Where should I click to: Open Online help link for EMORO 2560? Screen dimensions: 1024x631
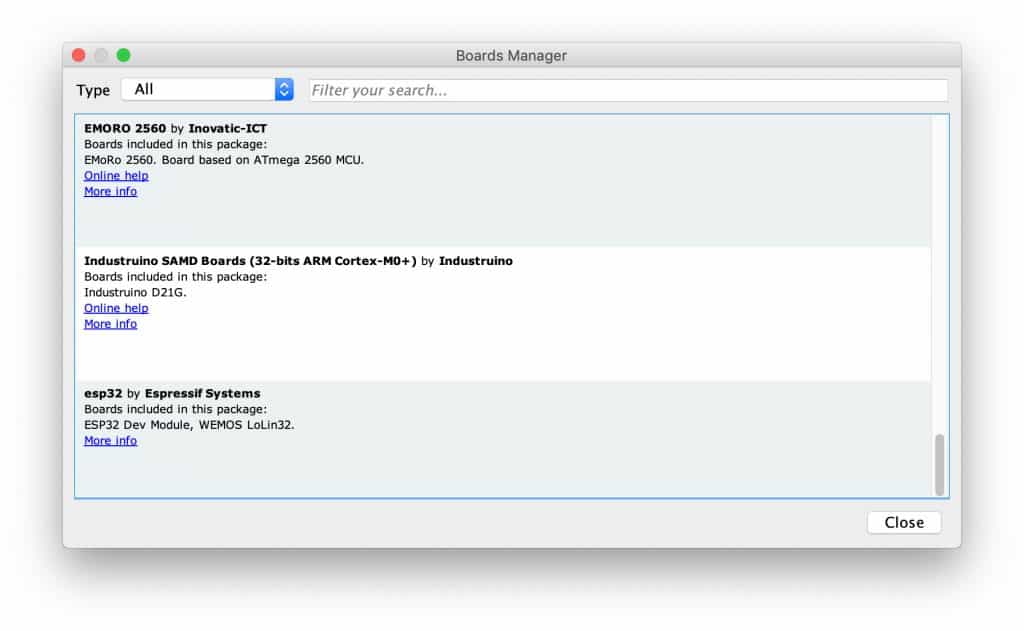[x=116, y=176]
